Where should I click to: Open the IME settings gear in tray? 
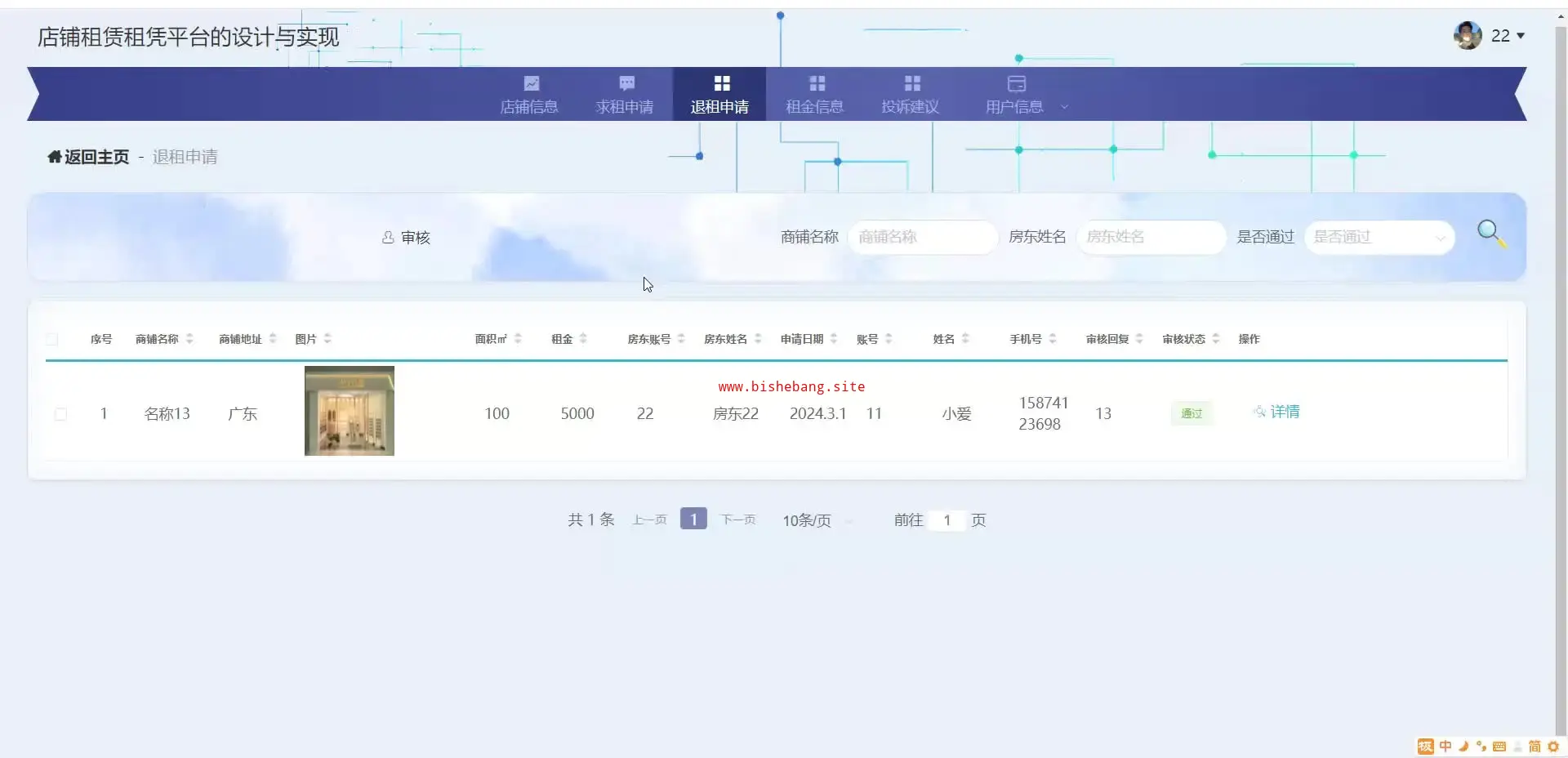1553,747
